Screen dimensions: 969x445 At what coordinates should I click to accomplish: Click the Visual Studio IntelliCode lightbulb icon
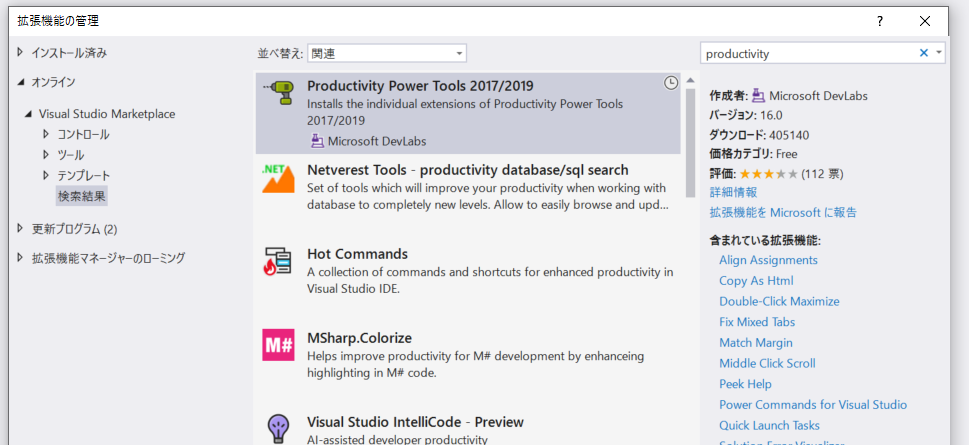277,428
